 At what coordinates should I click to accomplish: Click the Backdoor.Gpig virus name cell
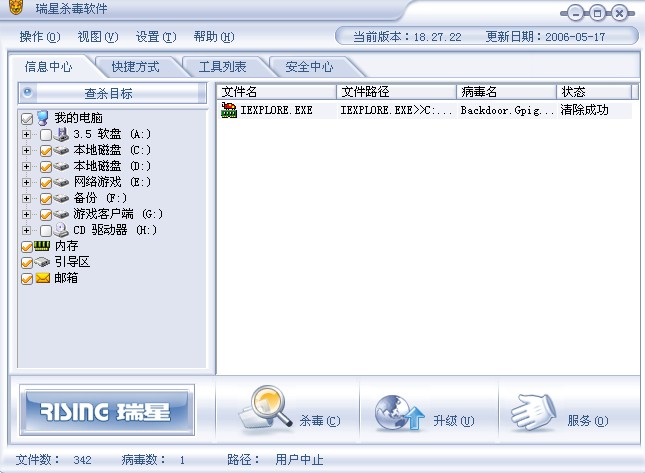507,110
